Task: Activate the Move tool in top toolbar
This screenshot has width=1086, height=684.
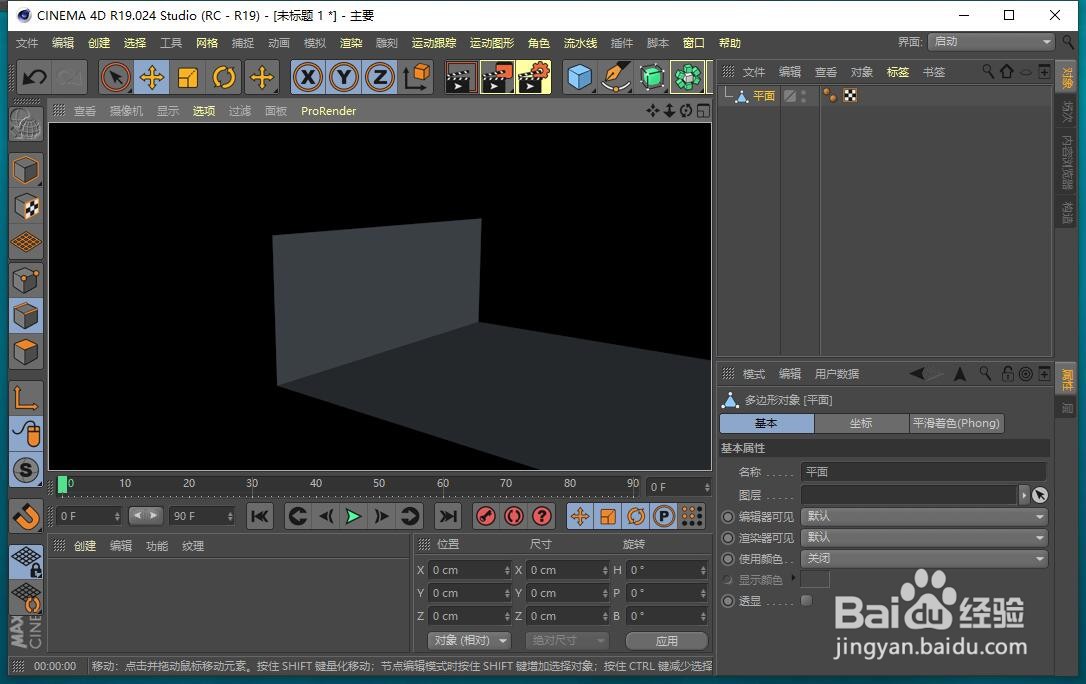Action: [x=152, y=77]
